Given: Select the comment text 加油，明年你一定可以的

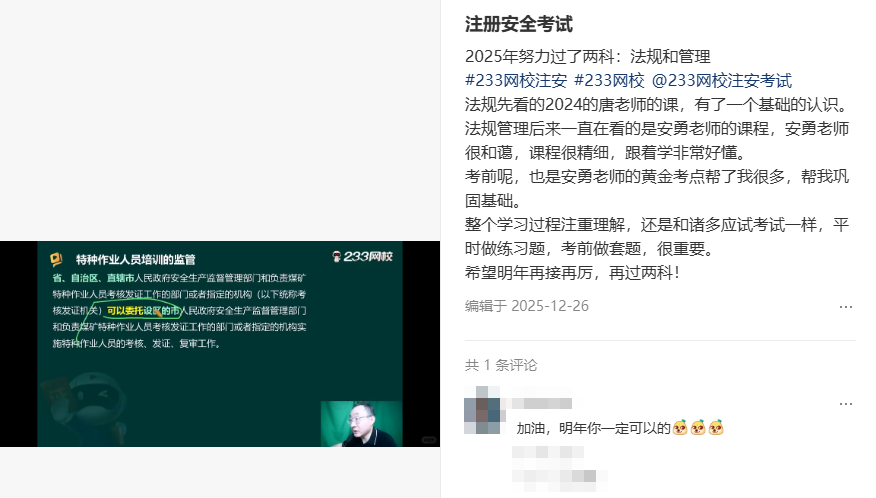Looking at the screenshot, I should (x=593, y=428).
